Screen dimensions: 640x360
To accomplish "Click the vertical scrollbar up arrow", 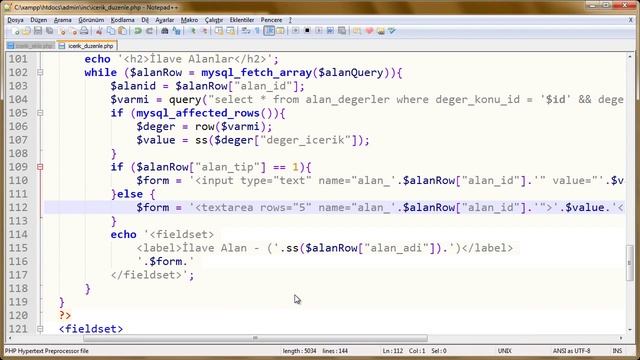I will (x=629, y=56).
